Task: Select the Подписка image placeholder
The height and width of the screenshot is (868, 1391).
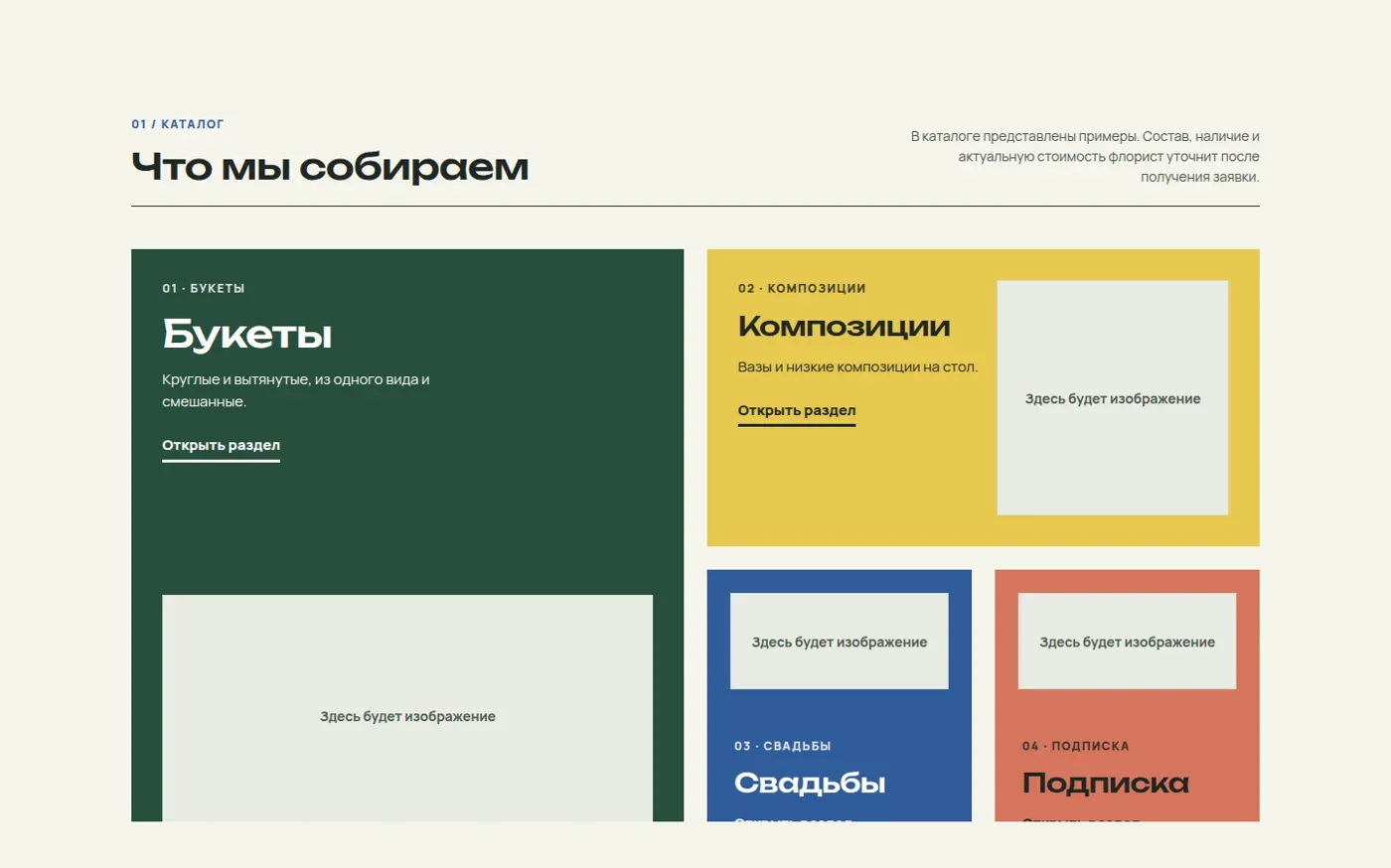Action: [x=1127, y=642]
